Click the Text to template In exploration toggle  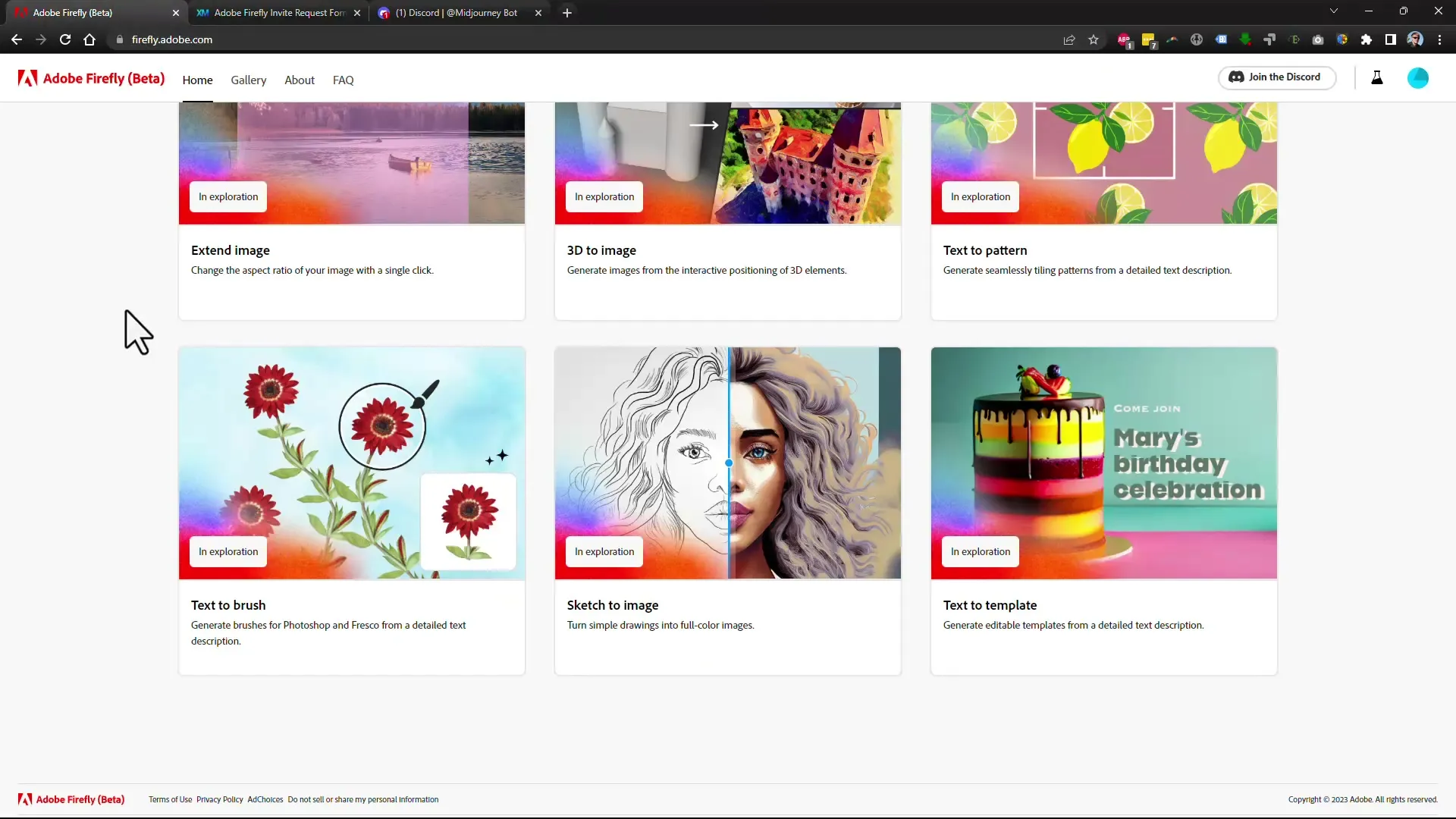pyautogui.click(x=981, y=551)
